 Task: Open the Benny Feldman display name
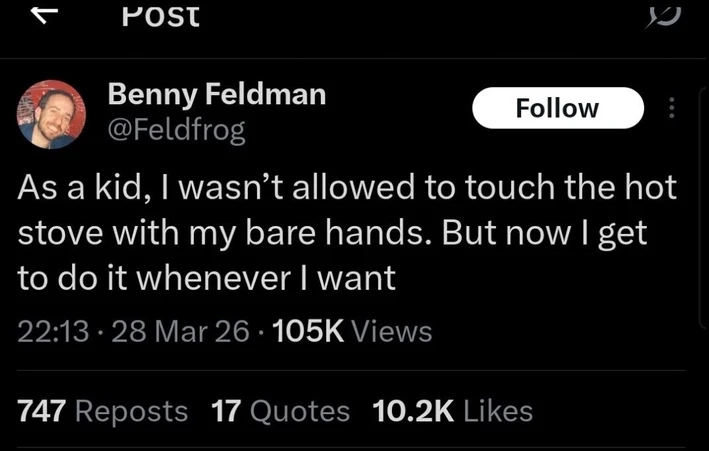click(217, 95)
